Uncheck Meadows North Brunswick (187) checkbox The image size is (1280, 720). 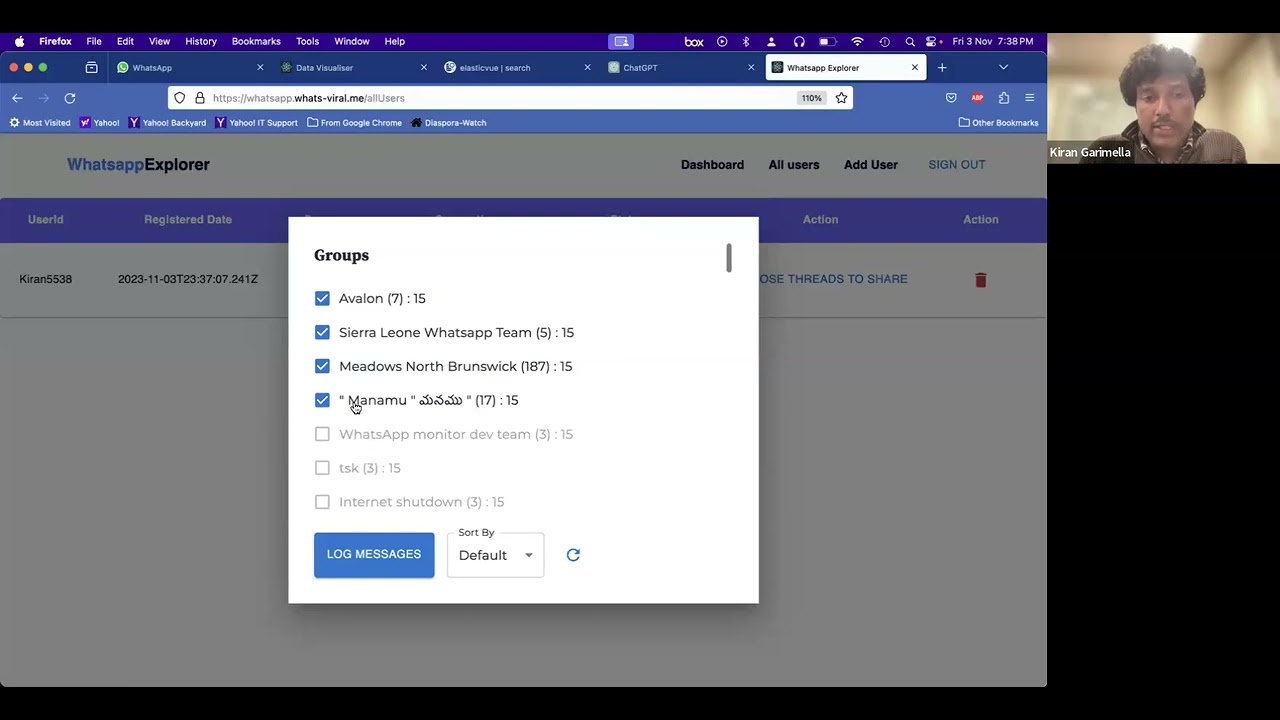click(x=322, y=366)
